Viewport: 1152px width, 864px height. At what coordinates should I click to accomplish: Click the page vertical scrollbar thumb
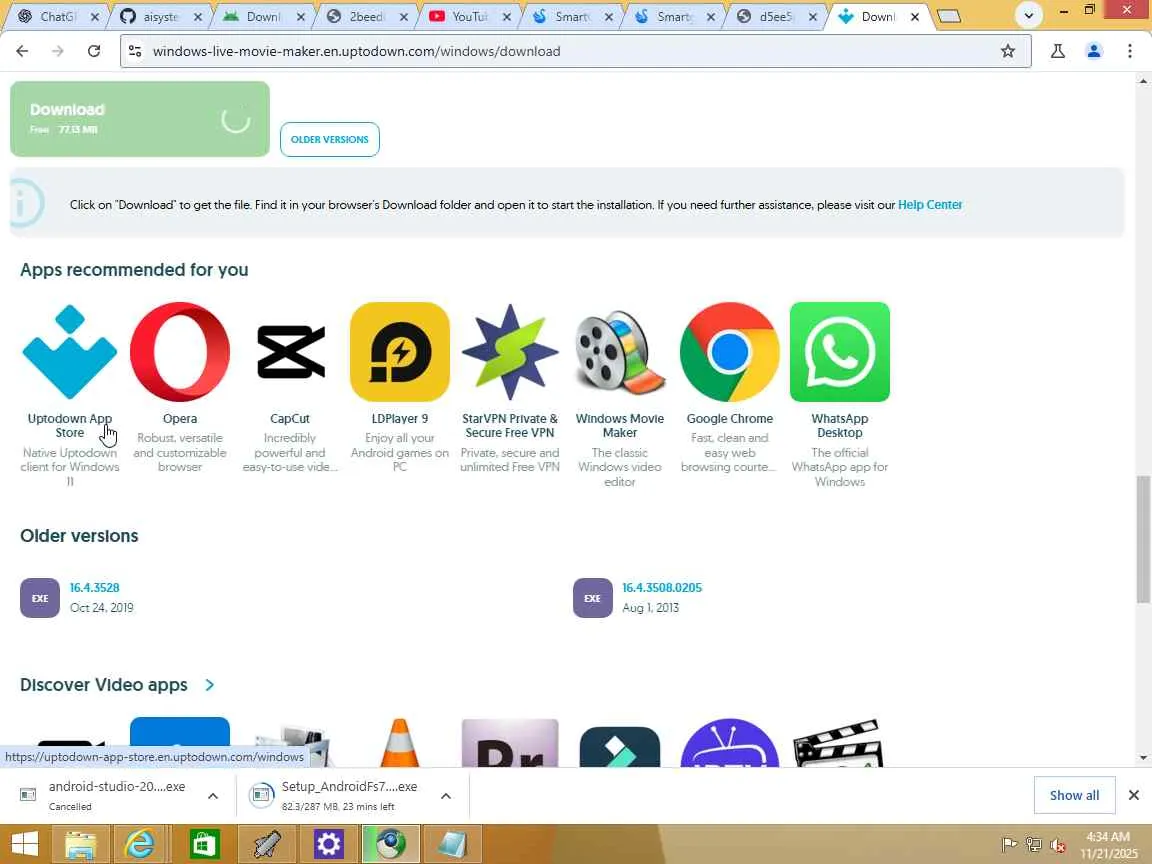[x=1142, y=539]
